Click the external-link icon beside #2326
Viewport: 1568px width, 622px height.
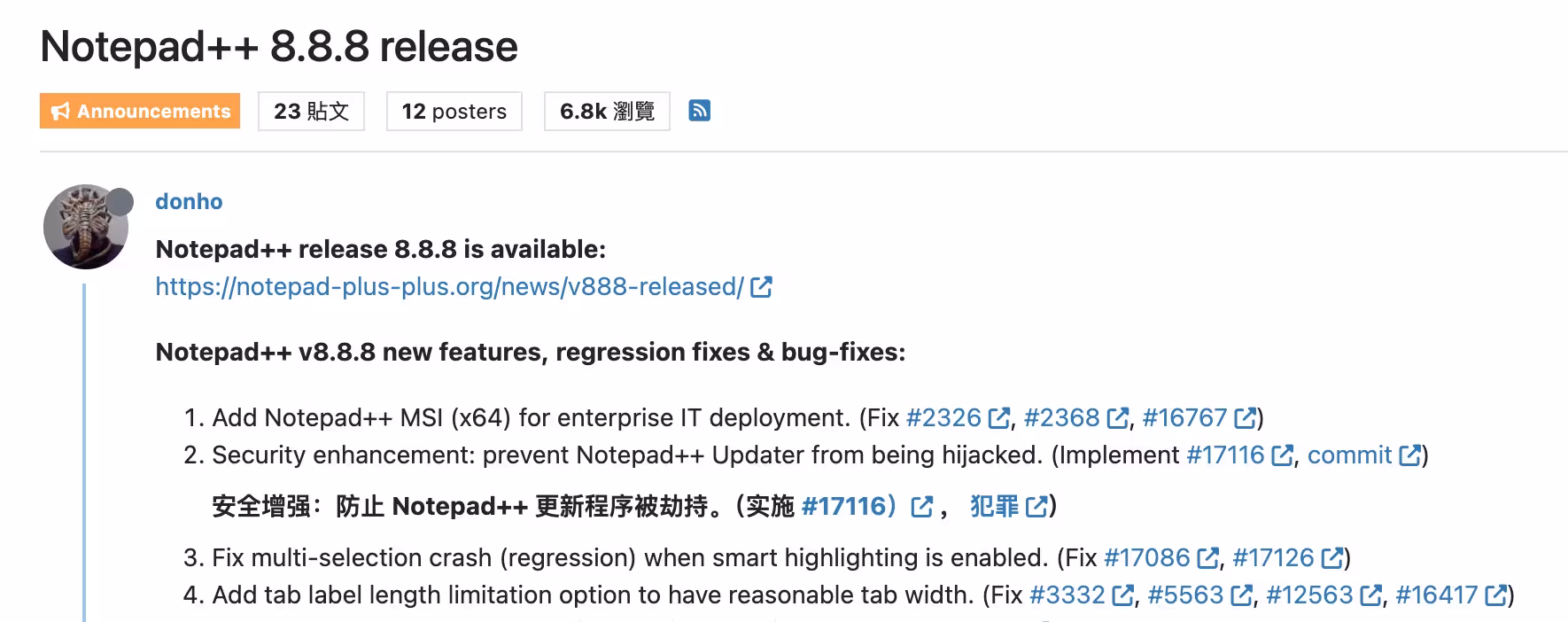point(999,416)
